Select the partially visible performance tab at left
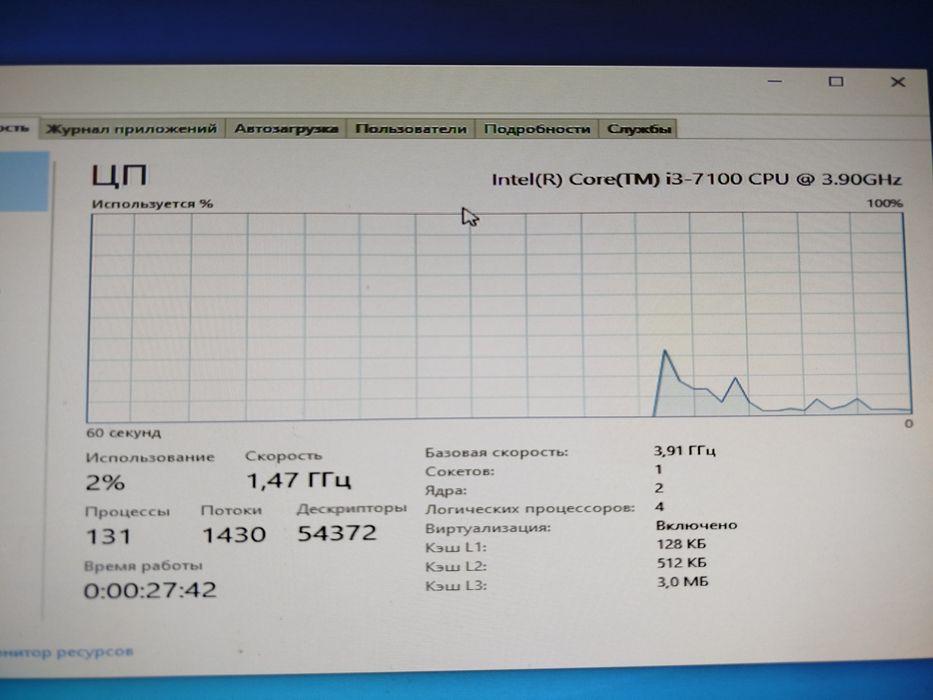The image size is (933, 700). [17, 127]
